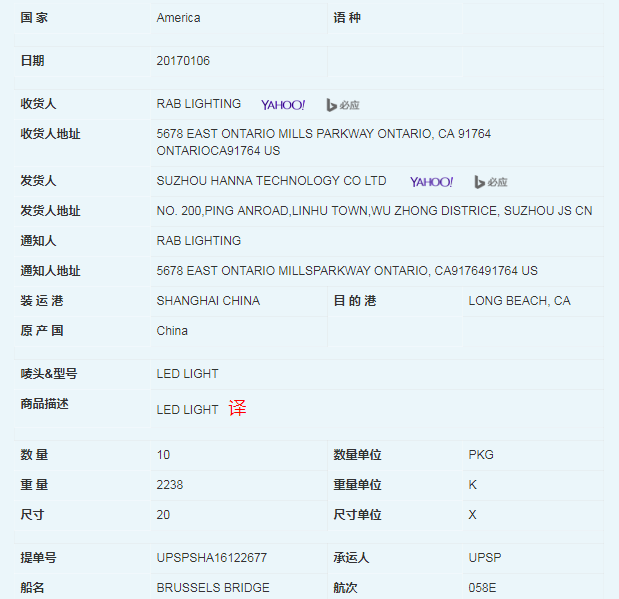Select bill of lading number UPSPSHA16122677
619x599 pixels.
(212, 558)
